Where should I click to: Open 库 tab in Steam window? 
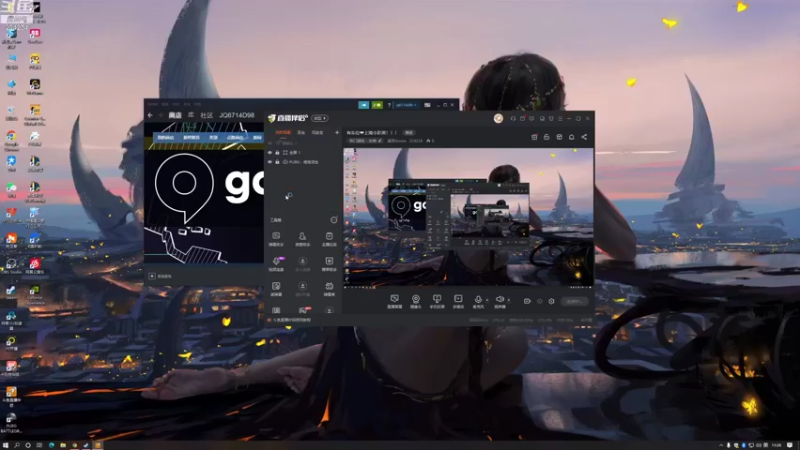(191, 115)
